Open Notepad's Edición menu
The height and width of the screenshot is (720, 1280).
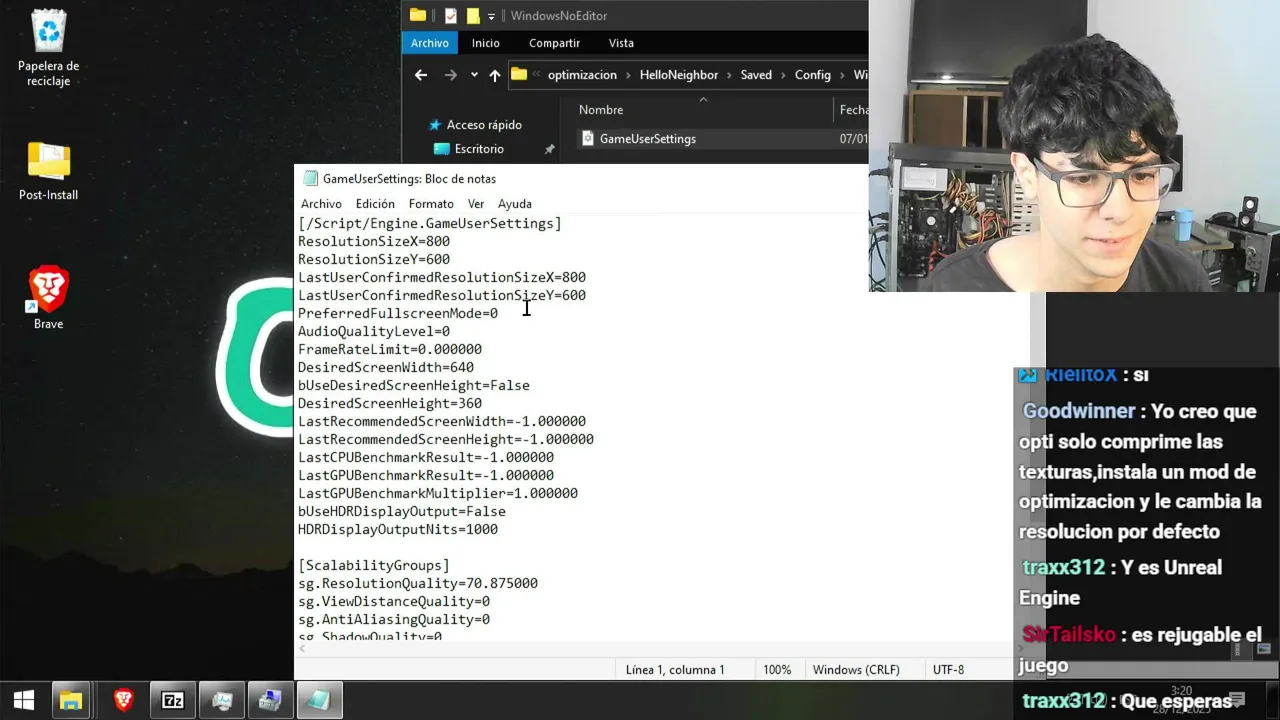click(x=375, y=204)
